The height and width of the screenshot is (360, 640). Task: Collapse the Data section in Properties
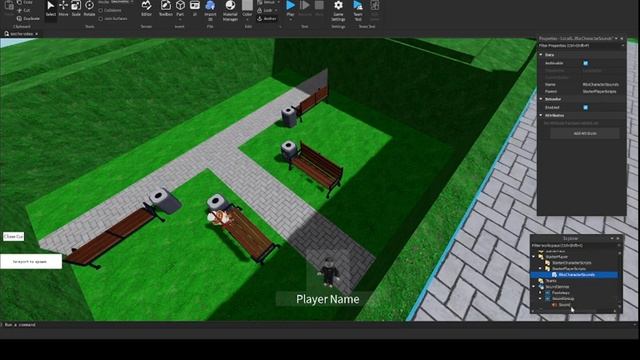pos(541,55)
